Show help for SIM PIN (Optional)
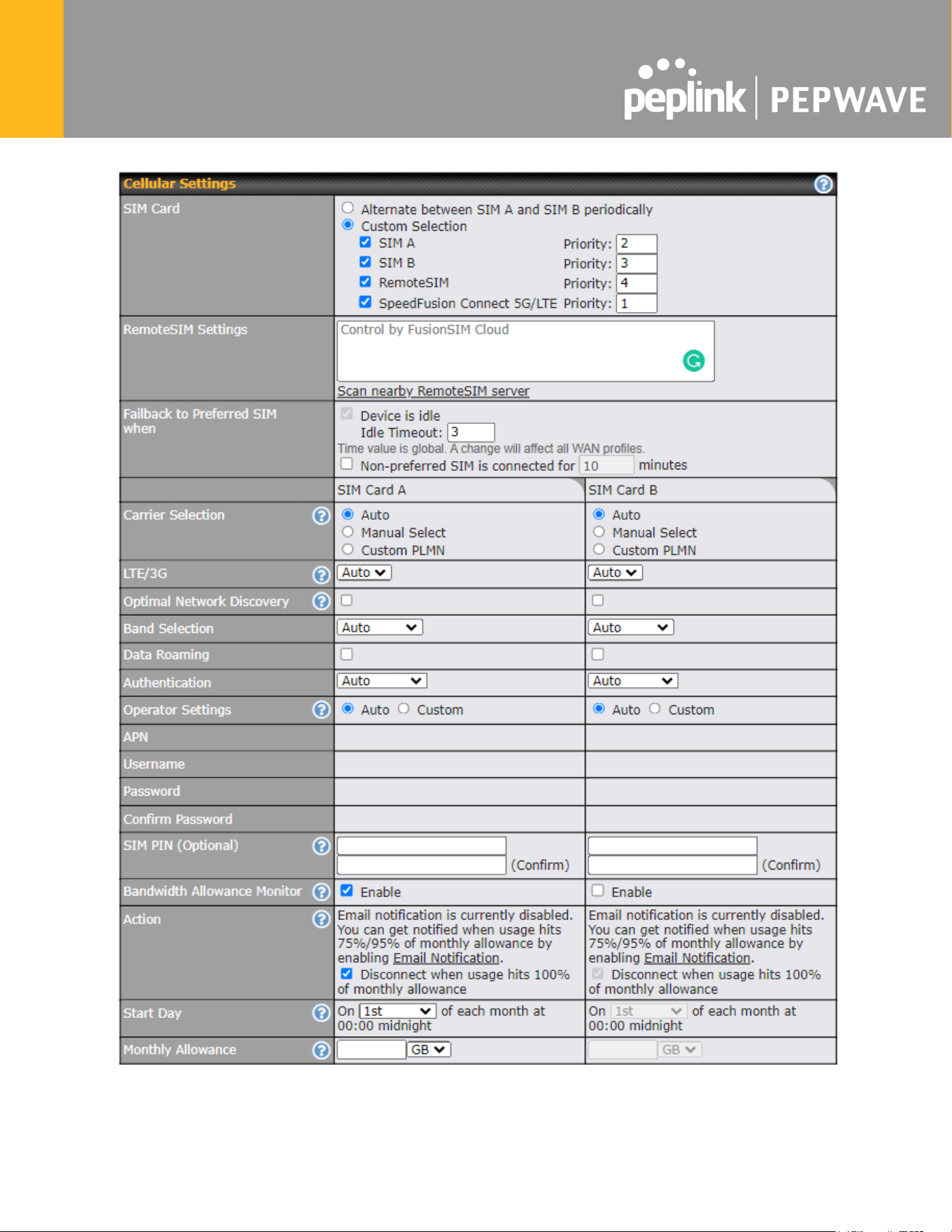Image resolution: width=952 pixels, height=1232 pixels. pyautogui.click(x=321, y=846)
